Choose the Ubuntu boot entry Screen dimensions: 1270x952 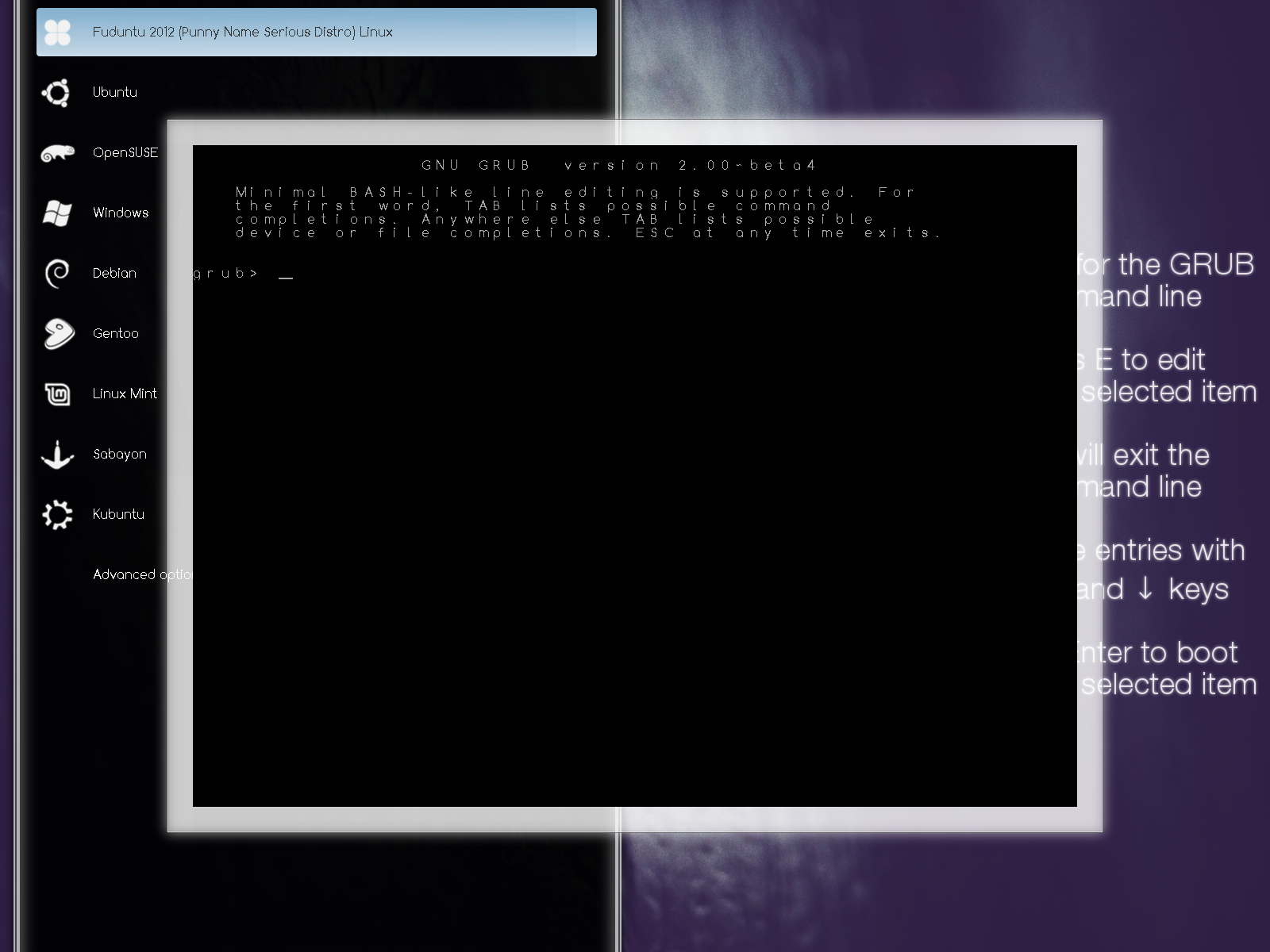click(x=115, y=92)
